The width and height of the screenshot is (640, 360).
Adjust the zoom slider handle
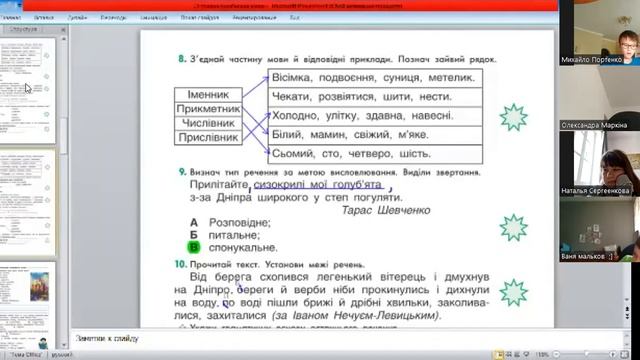tap(587, 354)
